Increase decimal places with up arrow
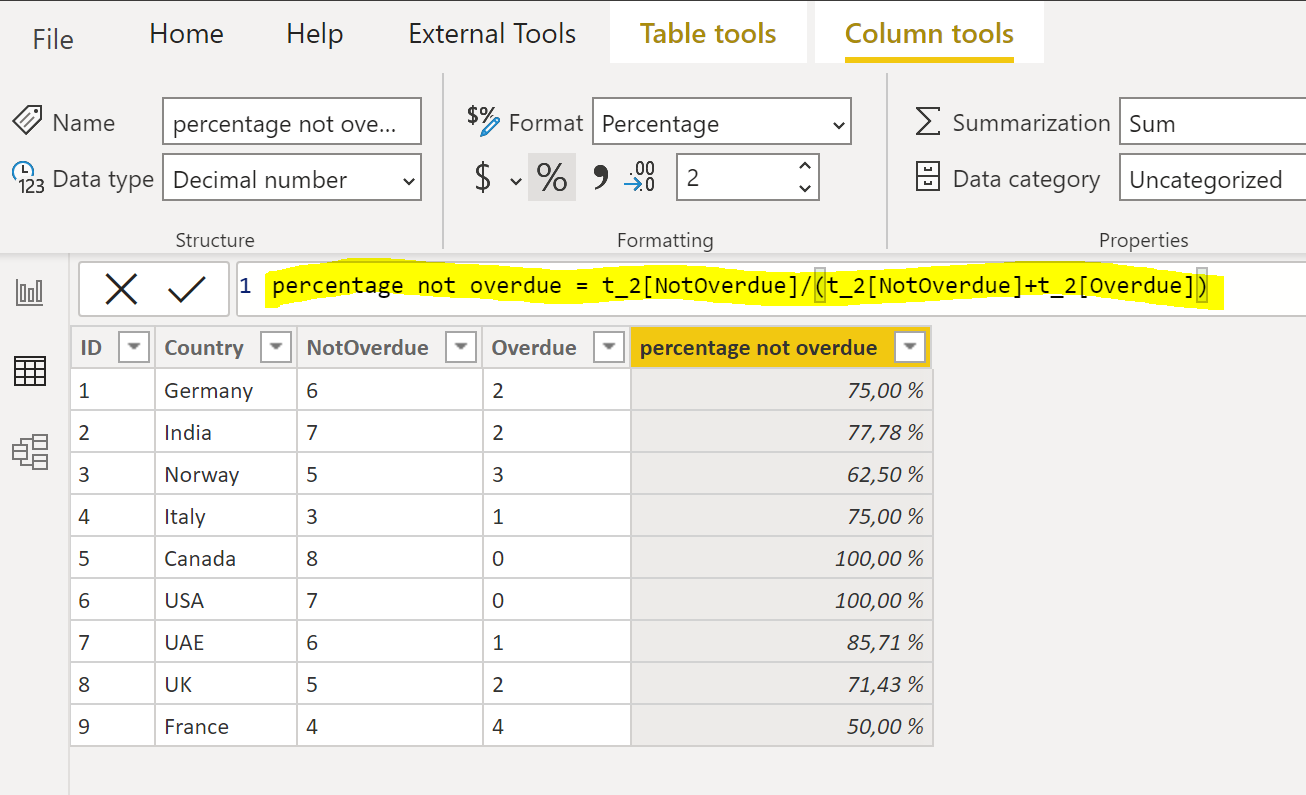The height and width of the screenshot is (795, 1306). click(805, 167)
